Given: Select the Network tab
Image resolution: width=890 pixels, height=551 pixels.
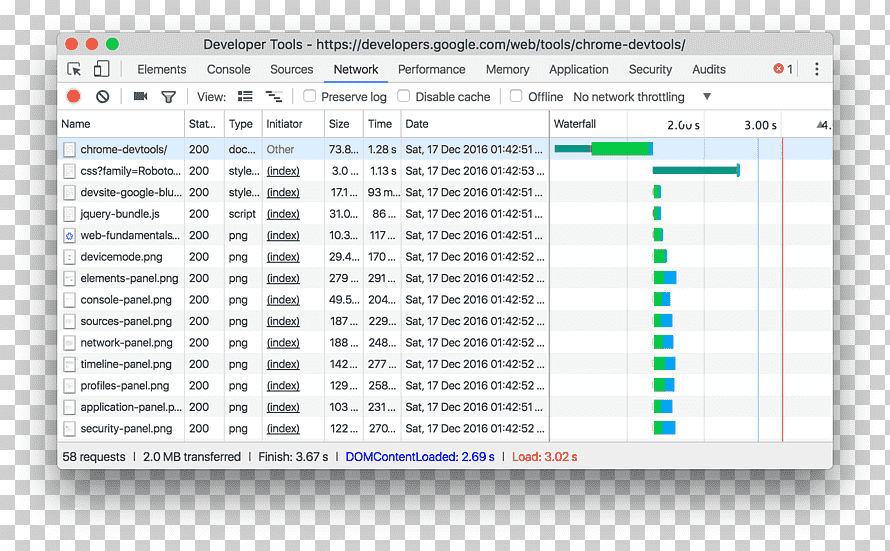Looking at the screenshot, I should tap(356, 69).
